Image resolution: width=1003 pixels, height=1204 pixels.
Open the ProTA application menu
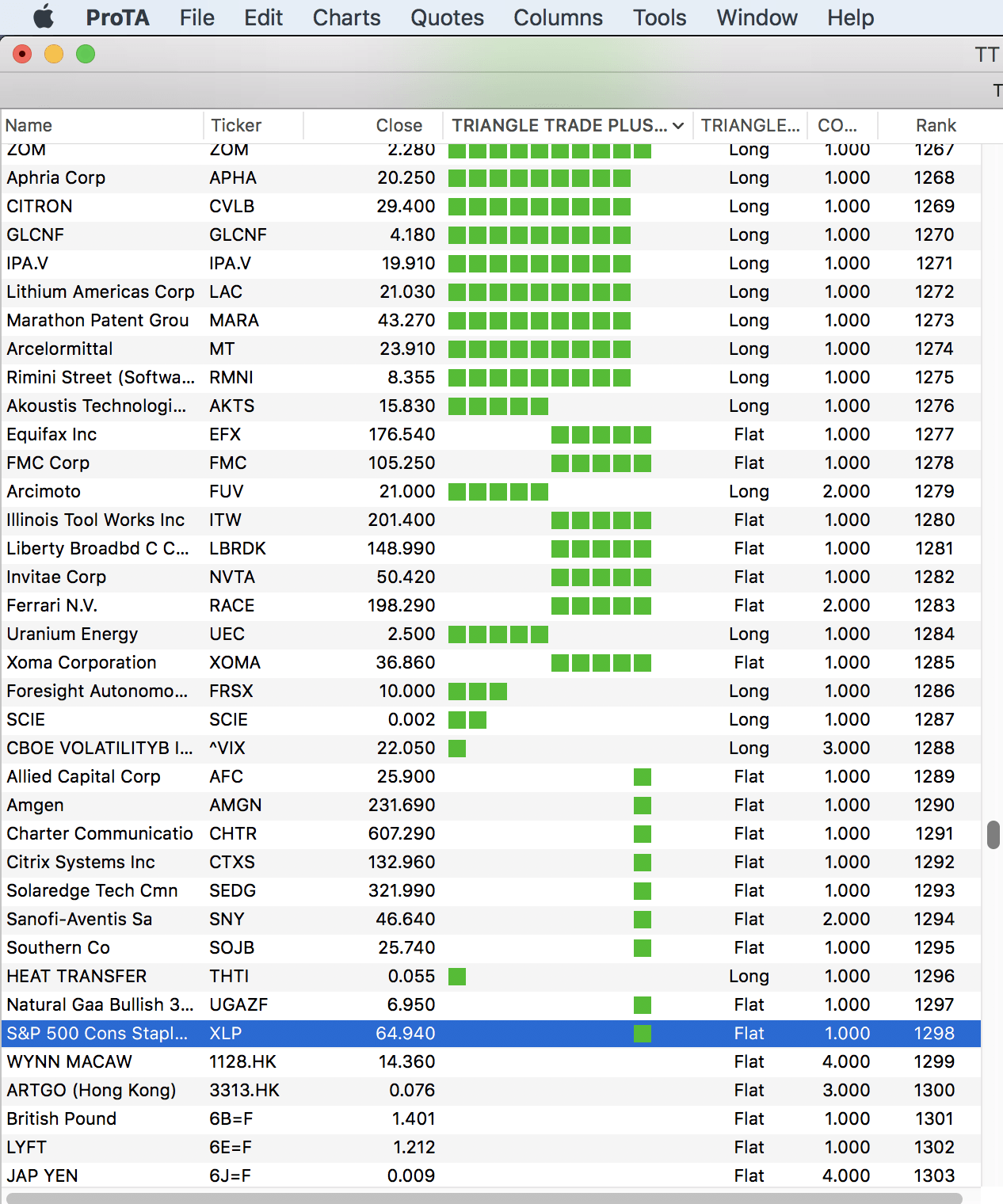click(117, 17)
